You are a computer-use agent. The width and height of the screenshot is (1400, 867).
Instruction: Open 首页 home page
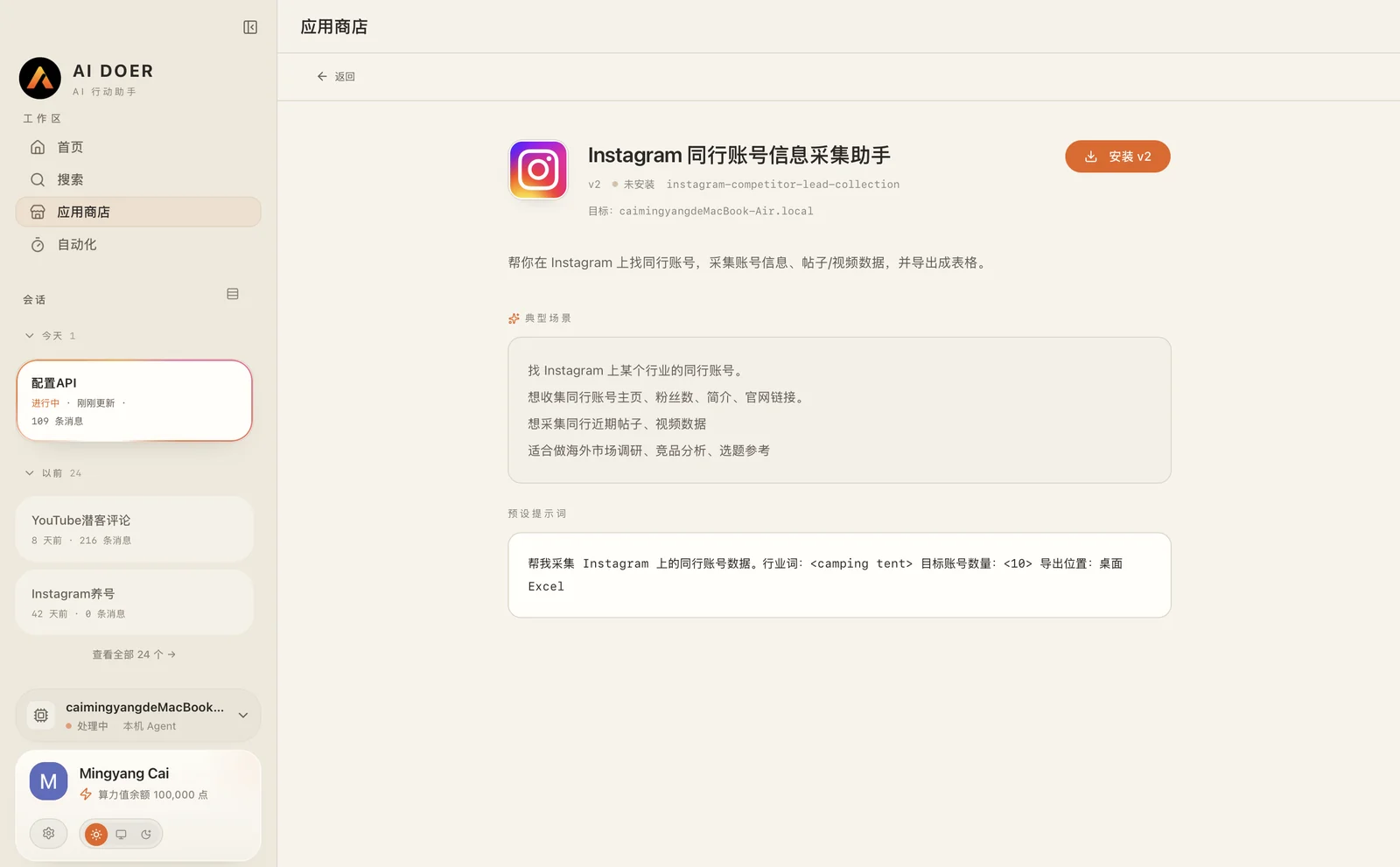click(138, 147)
